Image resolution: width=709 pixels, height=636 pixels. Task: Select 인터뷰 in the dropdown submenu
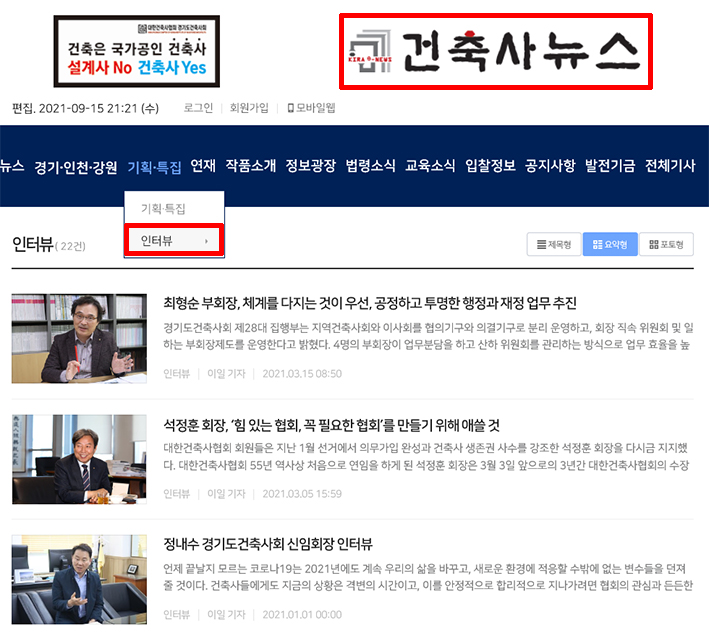click(x=174, y=240)
